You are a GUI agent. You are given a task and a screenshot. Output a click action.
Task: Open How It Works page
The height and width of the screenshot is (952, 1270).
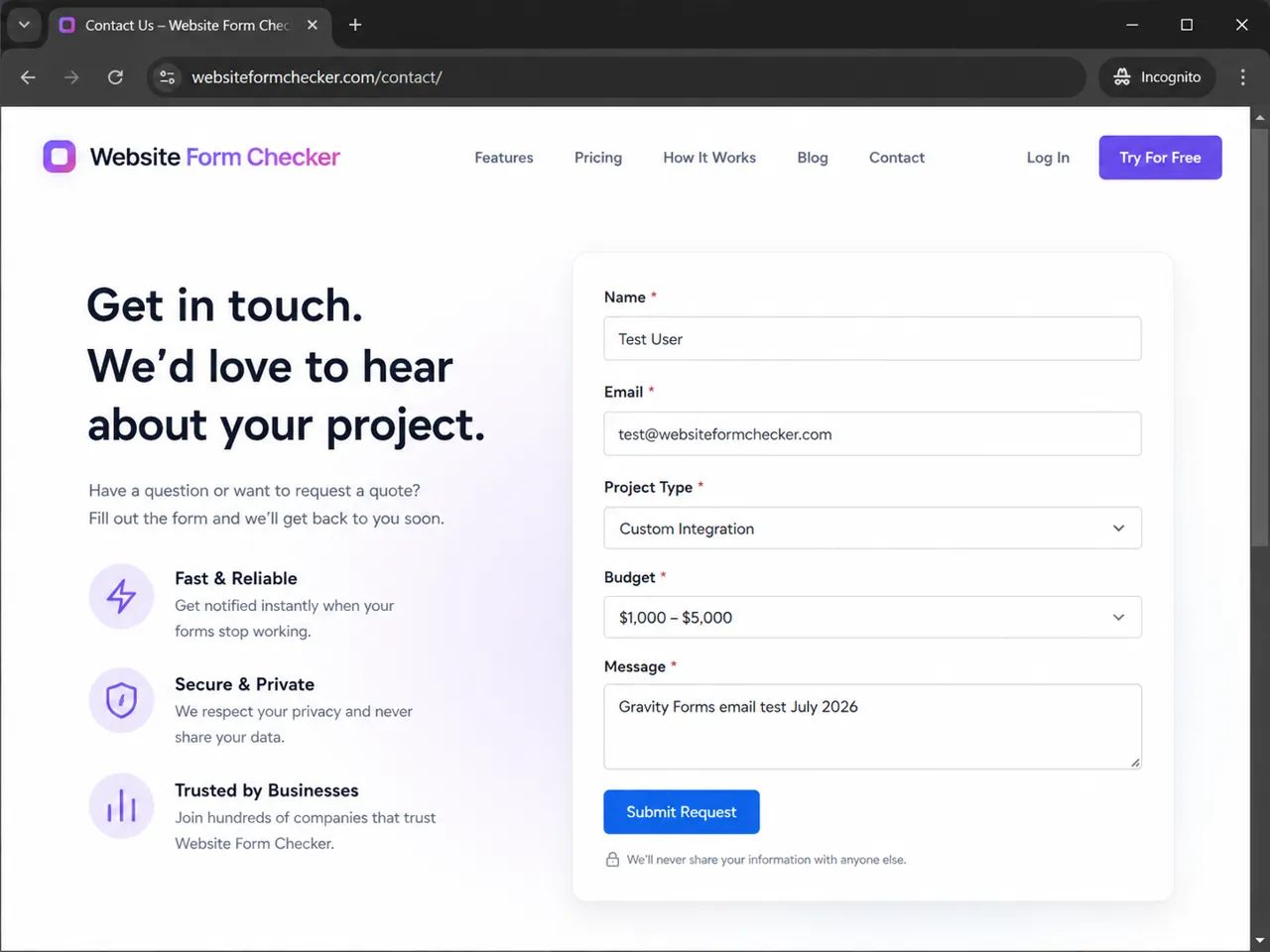[709, 158]
